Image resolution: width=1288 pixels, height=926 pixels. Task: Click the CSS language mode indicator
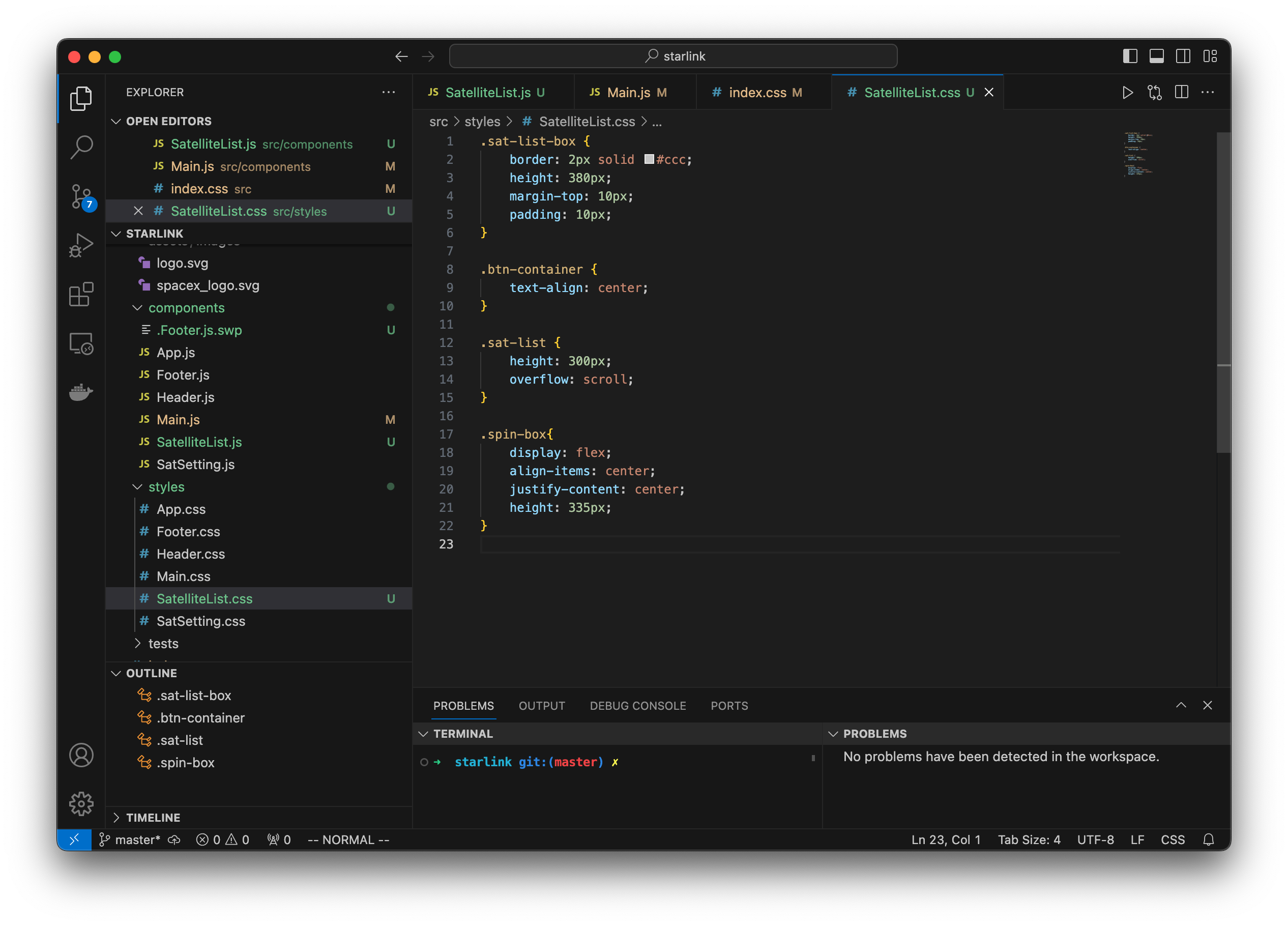pos(1172,840)
